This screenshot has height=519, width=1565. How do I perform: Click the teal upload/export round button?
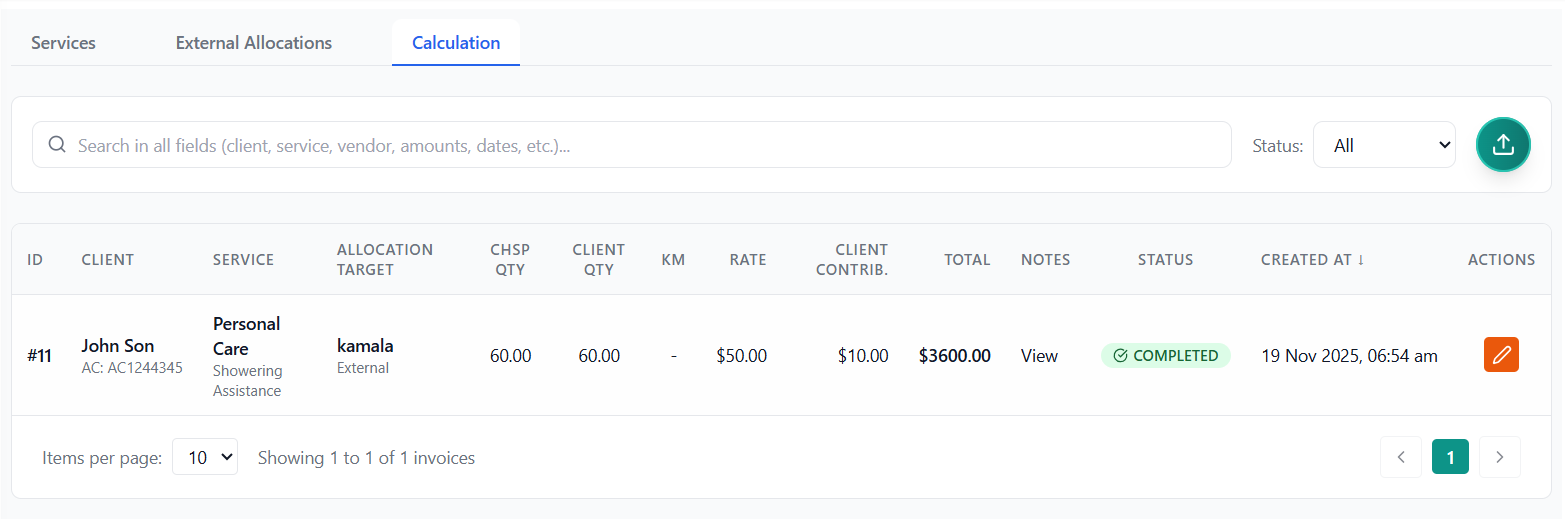pyautogui.click(x=1503, y=145)
